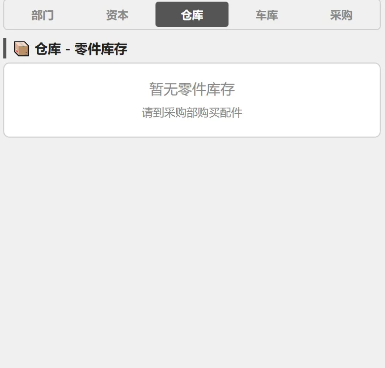Screen dimensions: 385x368
Task: Click the gap between 资本 and 仓库 tabs
Action: pyautogui.click(x=155, y=15)
